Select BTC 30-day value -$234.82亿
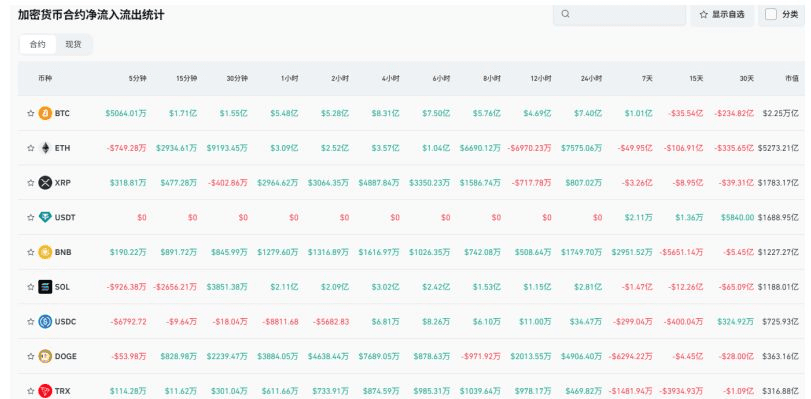This screenshot has height=399, width=811. point(734,113)
